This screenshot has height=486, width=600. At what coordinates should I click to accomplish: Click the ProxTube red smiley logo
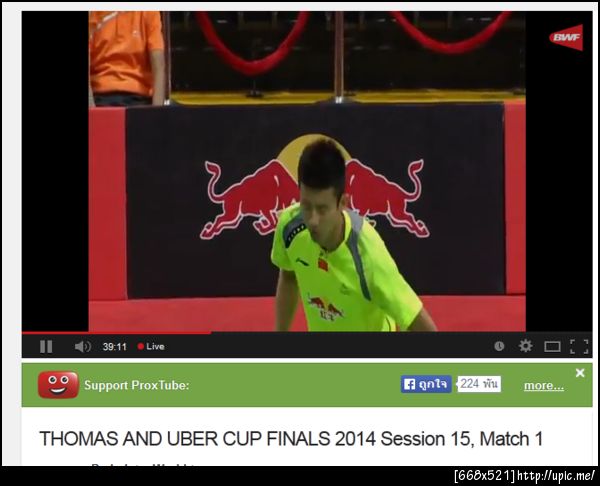58,385
